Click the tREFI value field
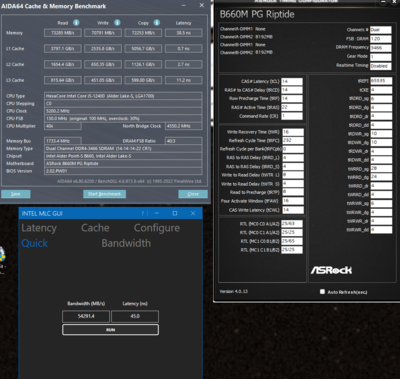Image resolution: width=400 pixels, height=379 pixels. [381, 81]
